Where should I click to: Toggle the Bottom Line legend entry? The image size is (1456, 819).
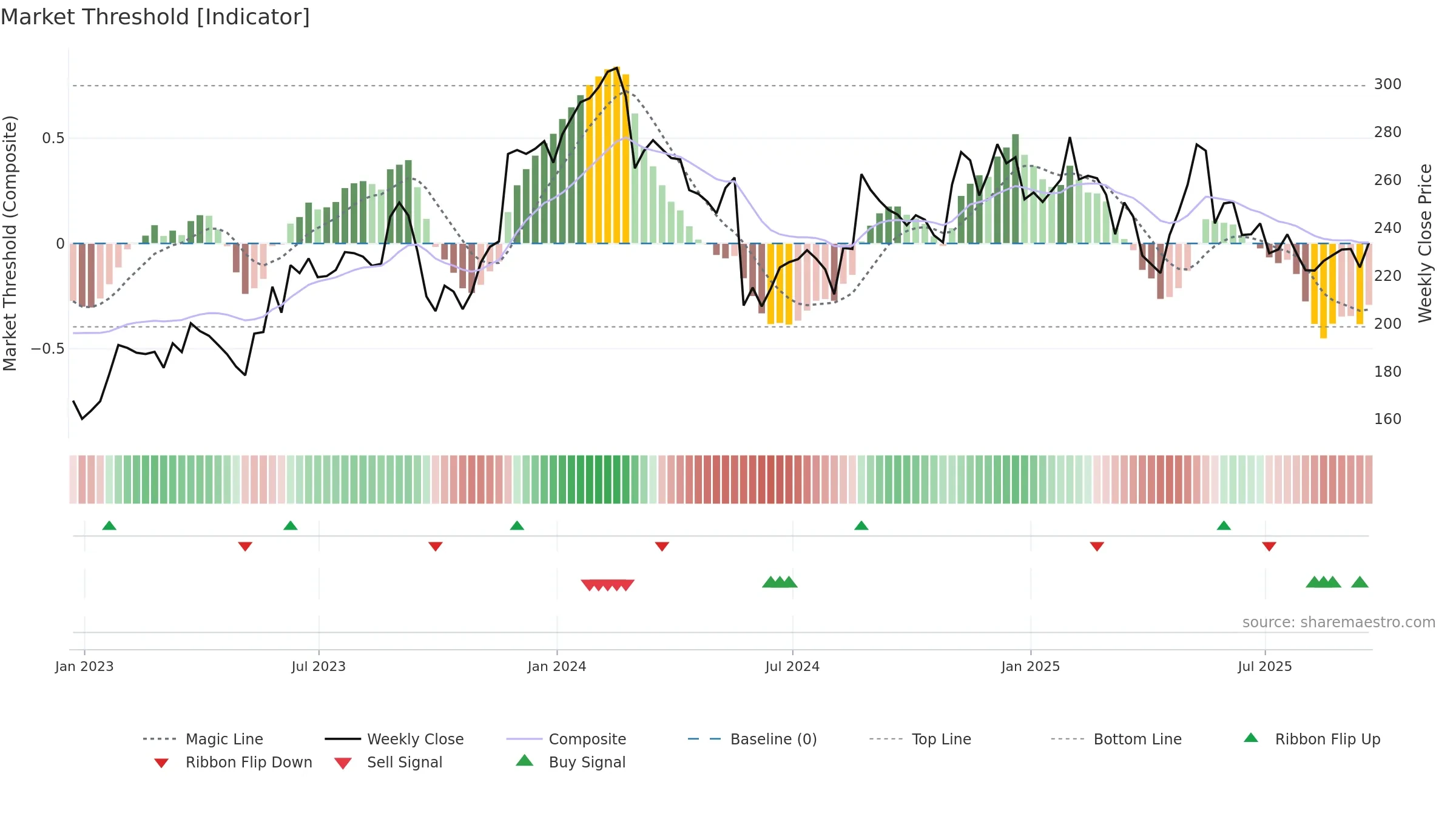pyautogui.click(x=1116, y=739)
